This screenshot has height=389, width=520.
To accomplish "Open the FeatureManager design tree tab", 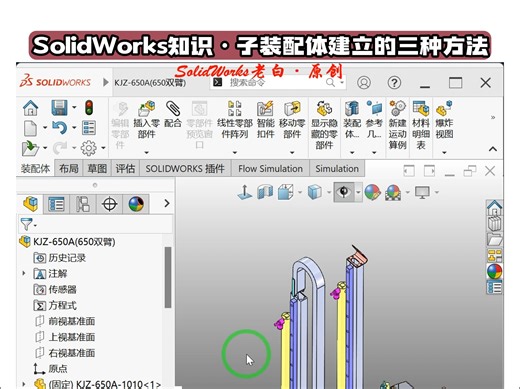I will (30, 204).
